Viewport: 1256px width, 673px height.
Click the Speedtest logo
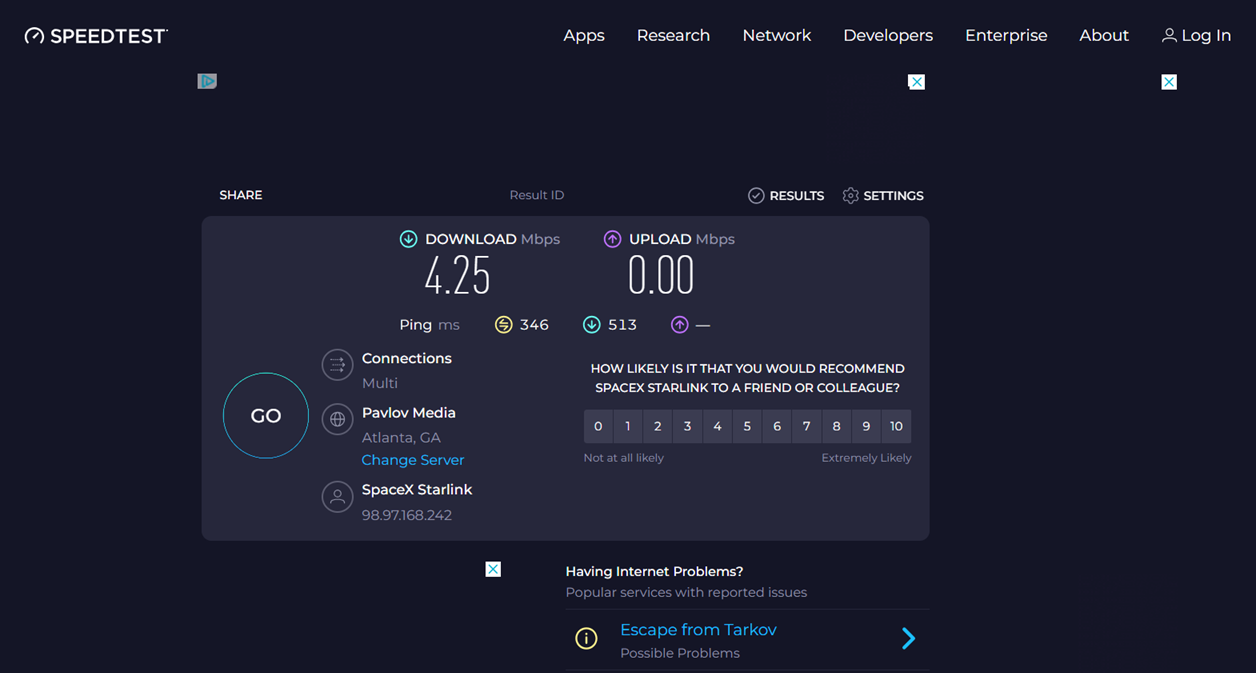96,36
